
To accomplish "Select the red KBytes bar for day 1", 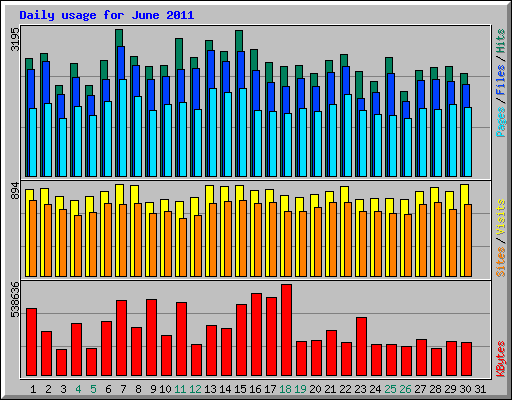I will 31,342.
